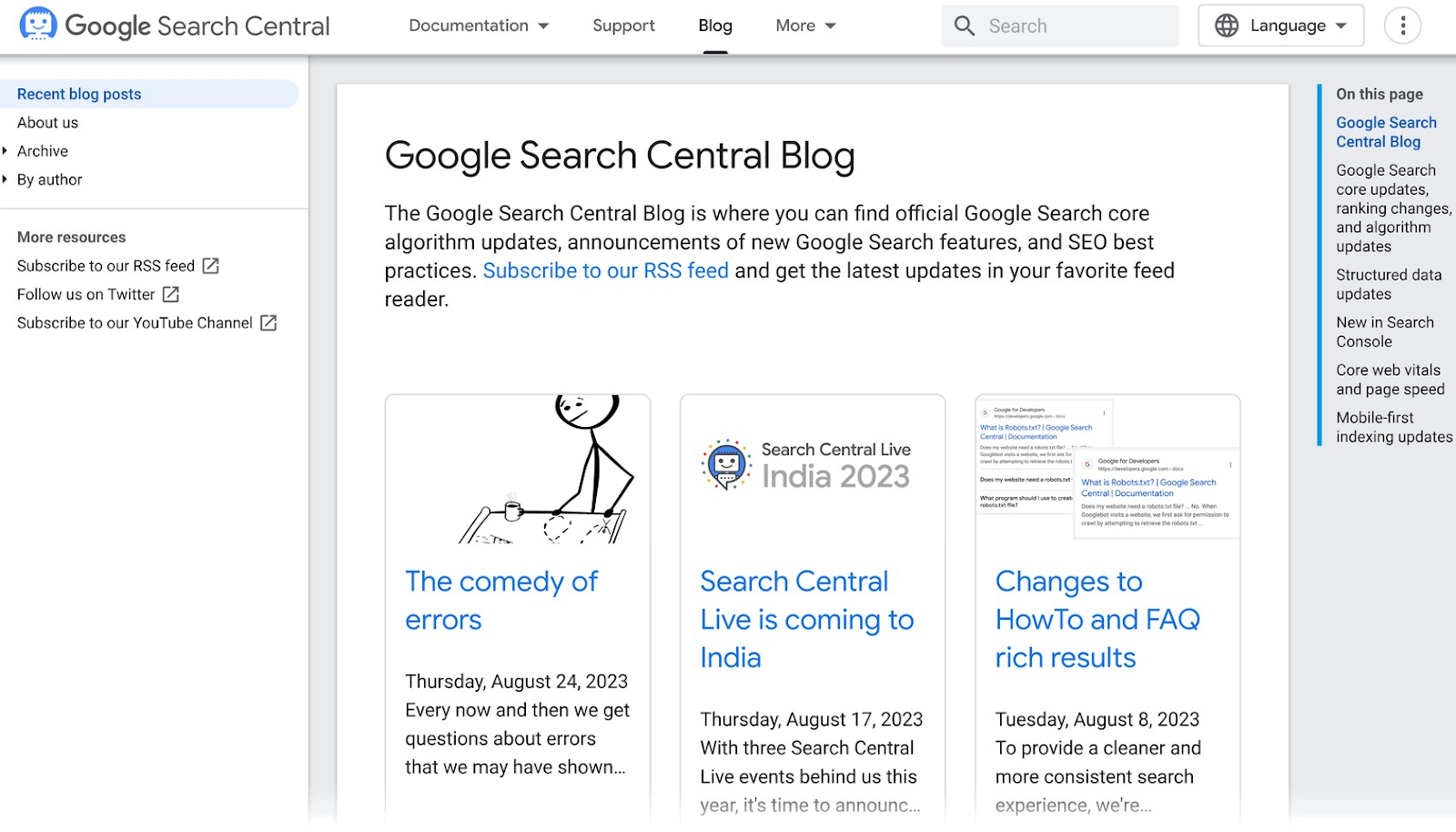Click the Thursday, August 24, 2023 date
This screenshot has height=832, width=1456.
pyautogui.click(x=516, y=681)
